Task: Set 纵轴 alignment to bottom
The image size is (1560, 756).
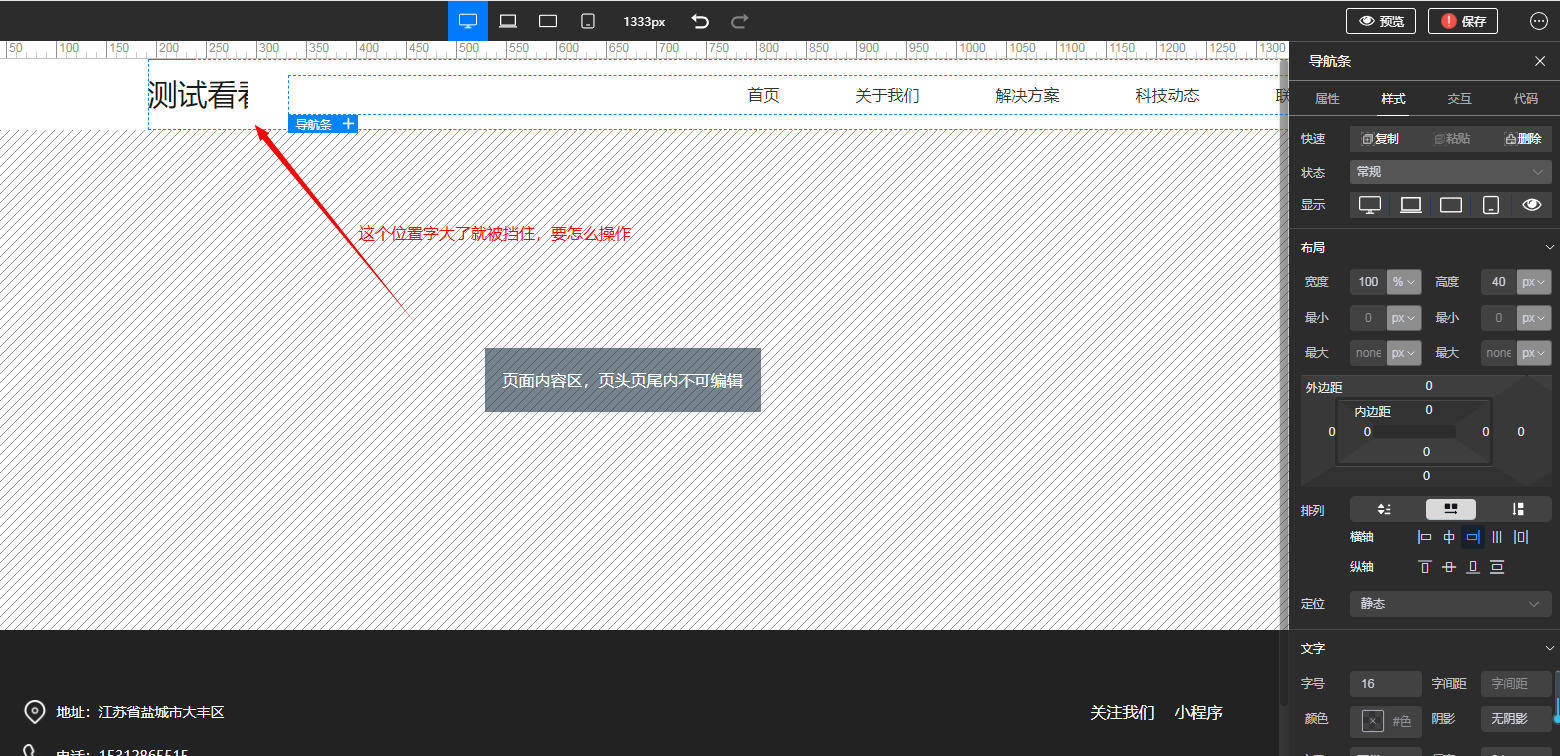Action: pyautogui.click(x=1473, y=567)
